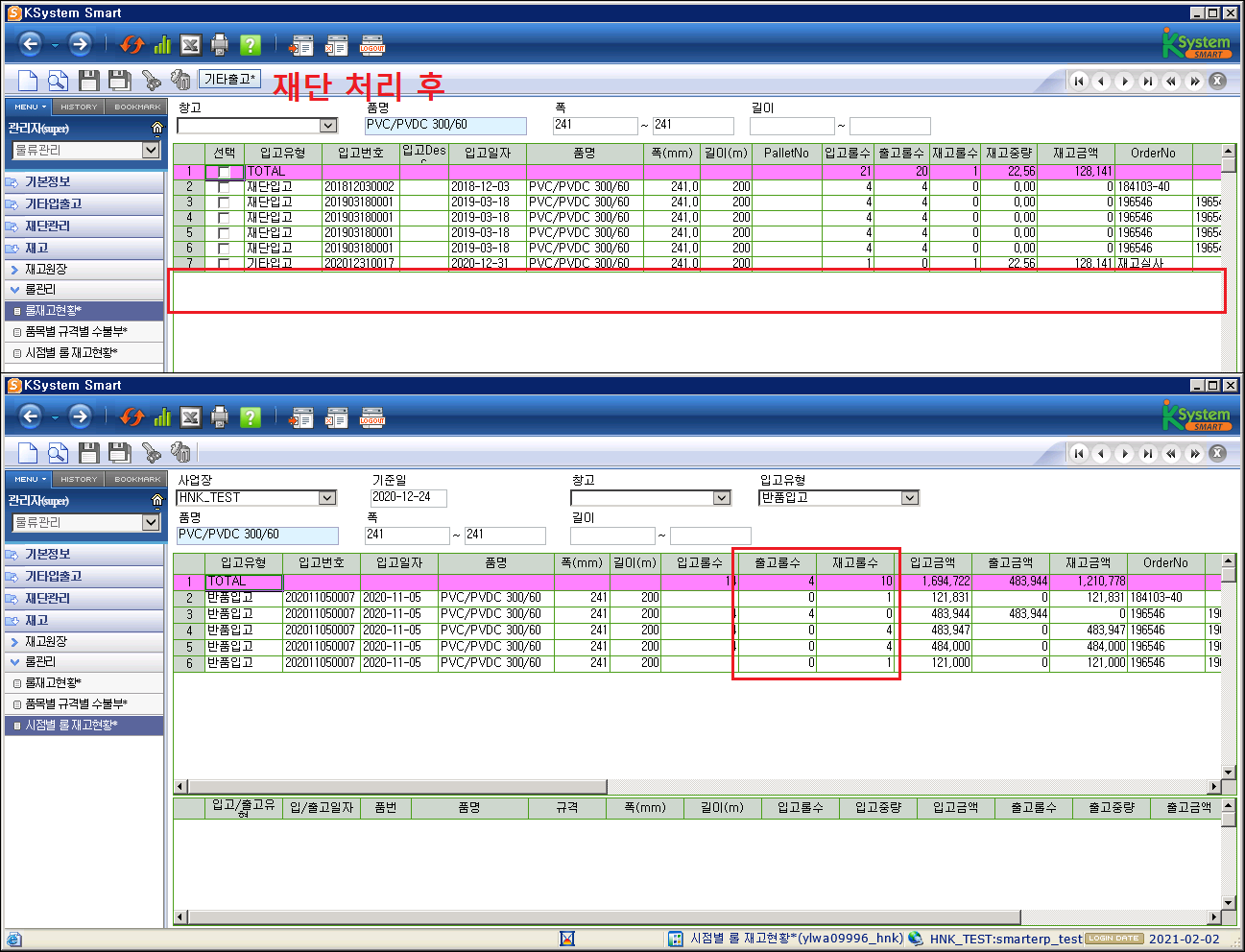Click the orange refresh icon in the upper window
This screenshot has width=1245, height=952.
(x=132, y=45)
